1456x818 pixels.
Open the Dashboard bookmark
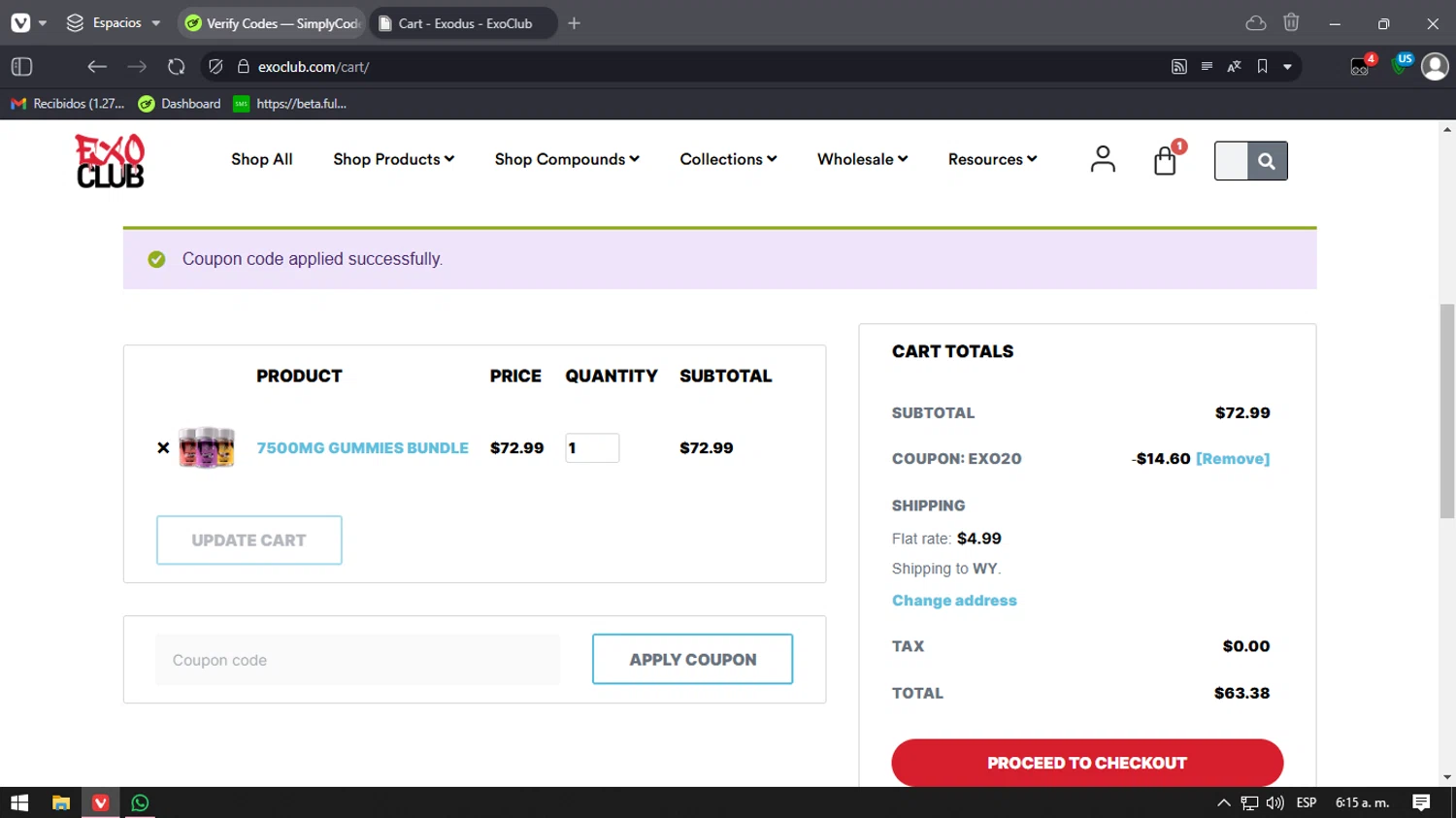click(x=180, y=104)
